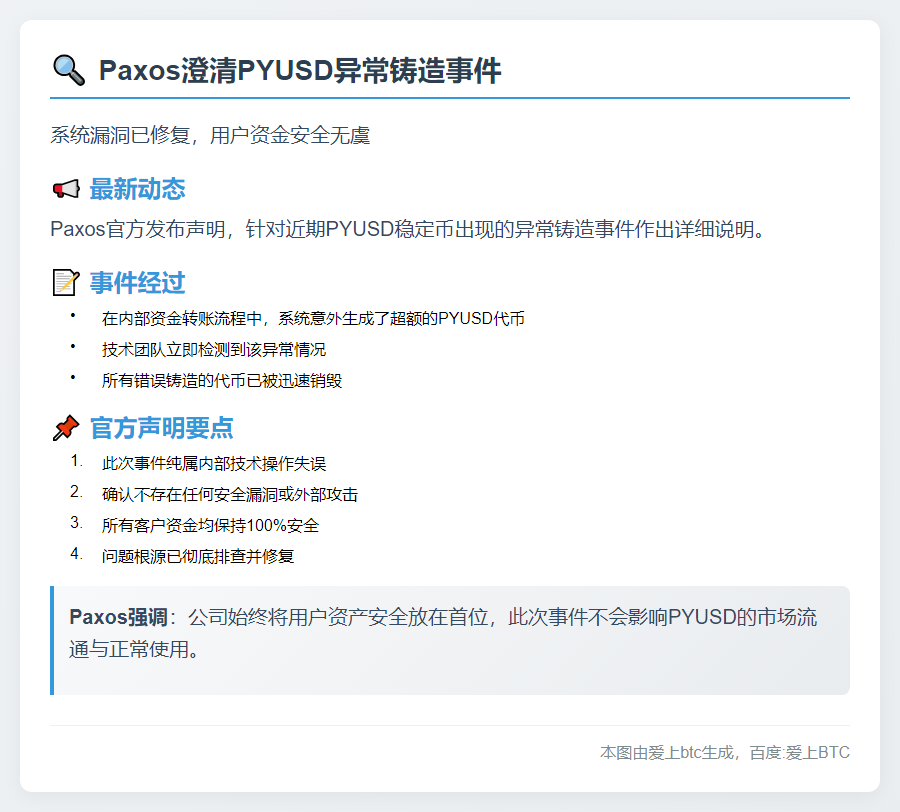This screenshot has height=812, width=900.
Task: Select the bullet about 内部资金转账流程
Action: pos(313,319)
